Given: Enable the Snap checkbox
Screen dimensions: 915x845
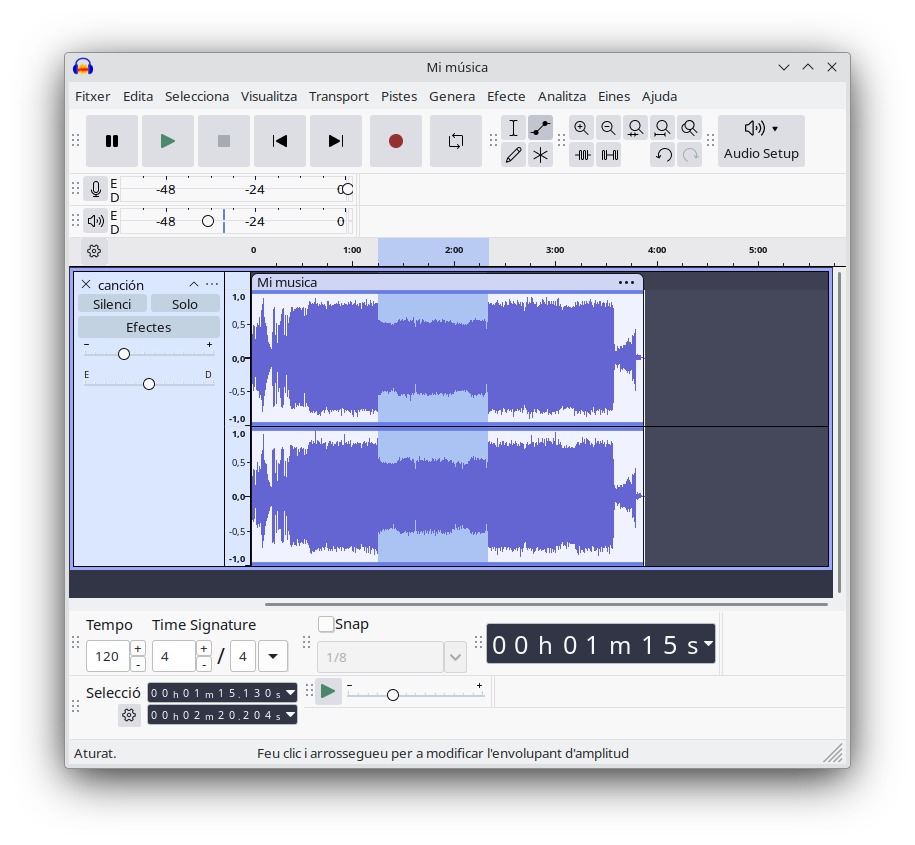Looking at the screenshot, I should [x=326, y=624].
